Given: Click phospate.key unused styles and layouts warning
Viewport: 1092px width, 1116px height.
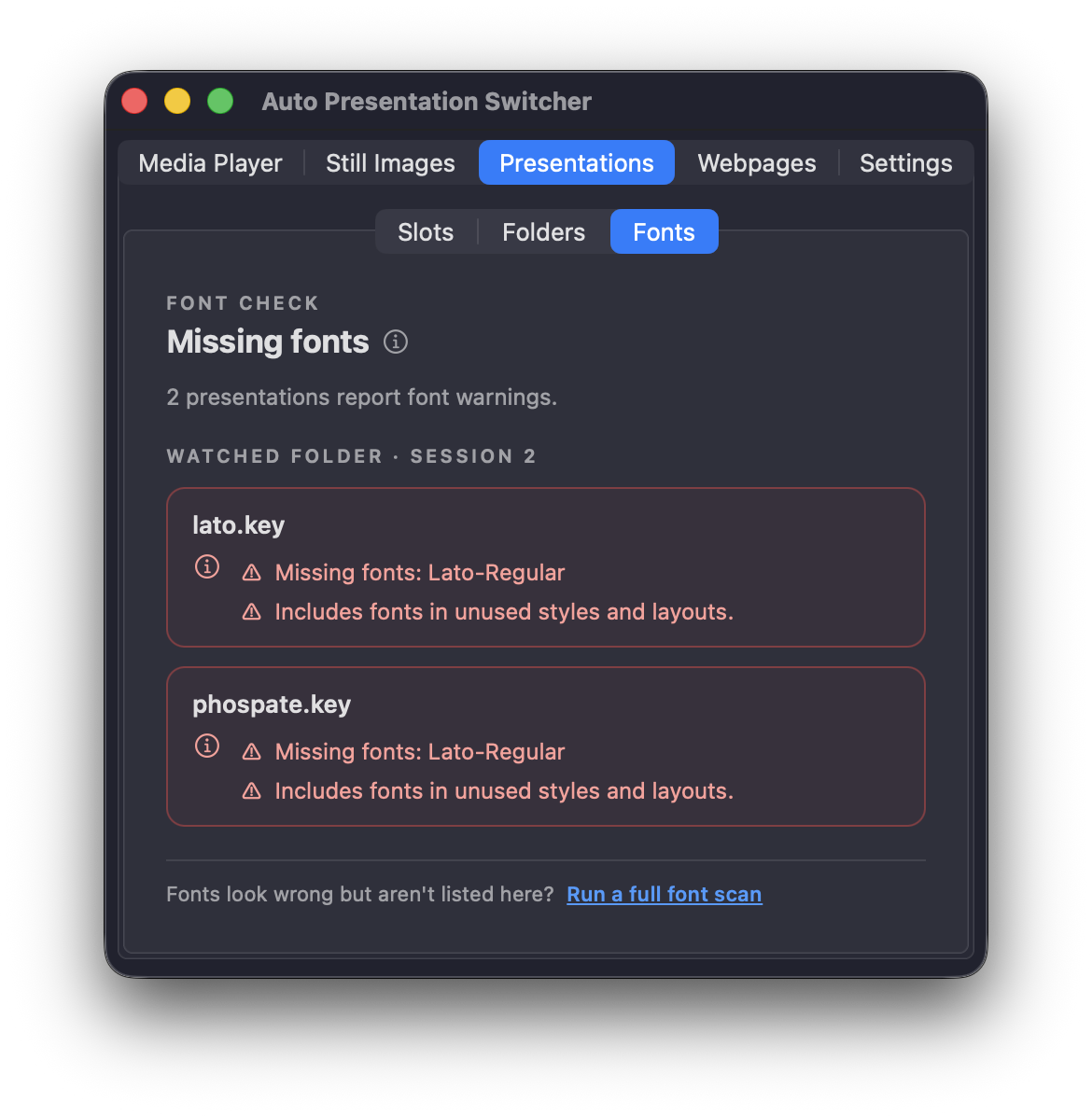Looking at the screenshot, I should tap(504, 791).
